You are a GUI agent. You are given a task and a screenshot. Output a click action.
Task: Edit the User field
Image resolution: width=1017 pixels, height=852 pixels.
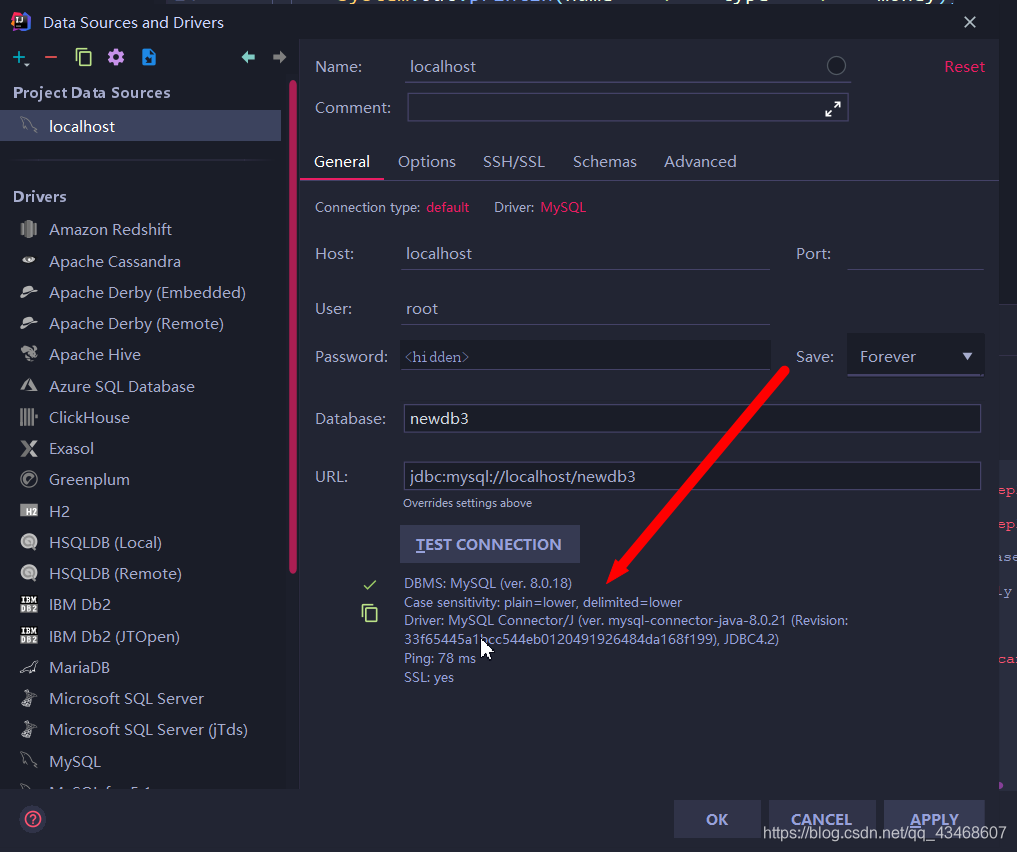[585, 309]
